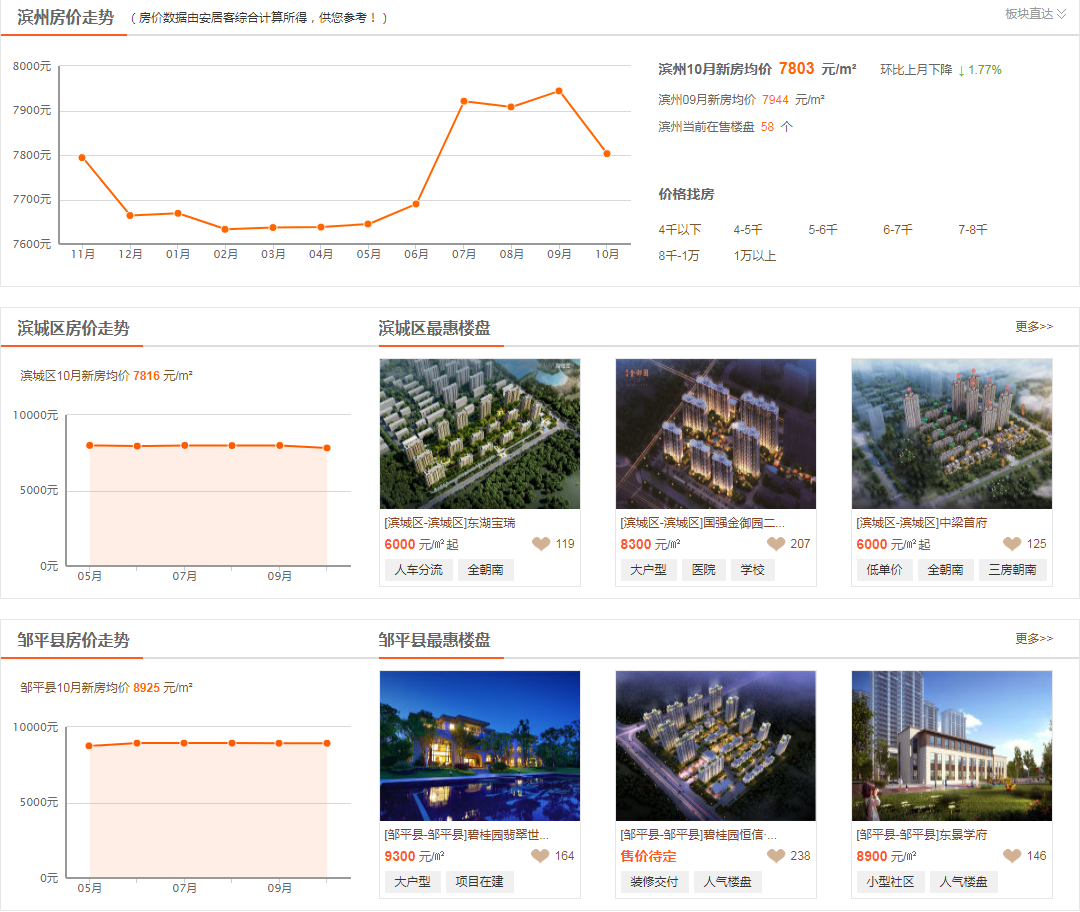Click the 人车分流 tag under 东湖宝瑞
The width and height of the screenshot is (1080, 912).
point(417,569)
